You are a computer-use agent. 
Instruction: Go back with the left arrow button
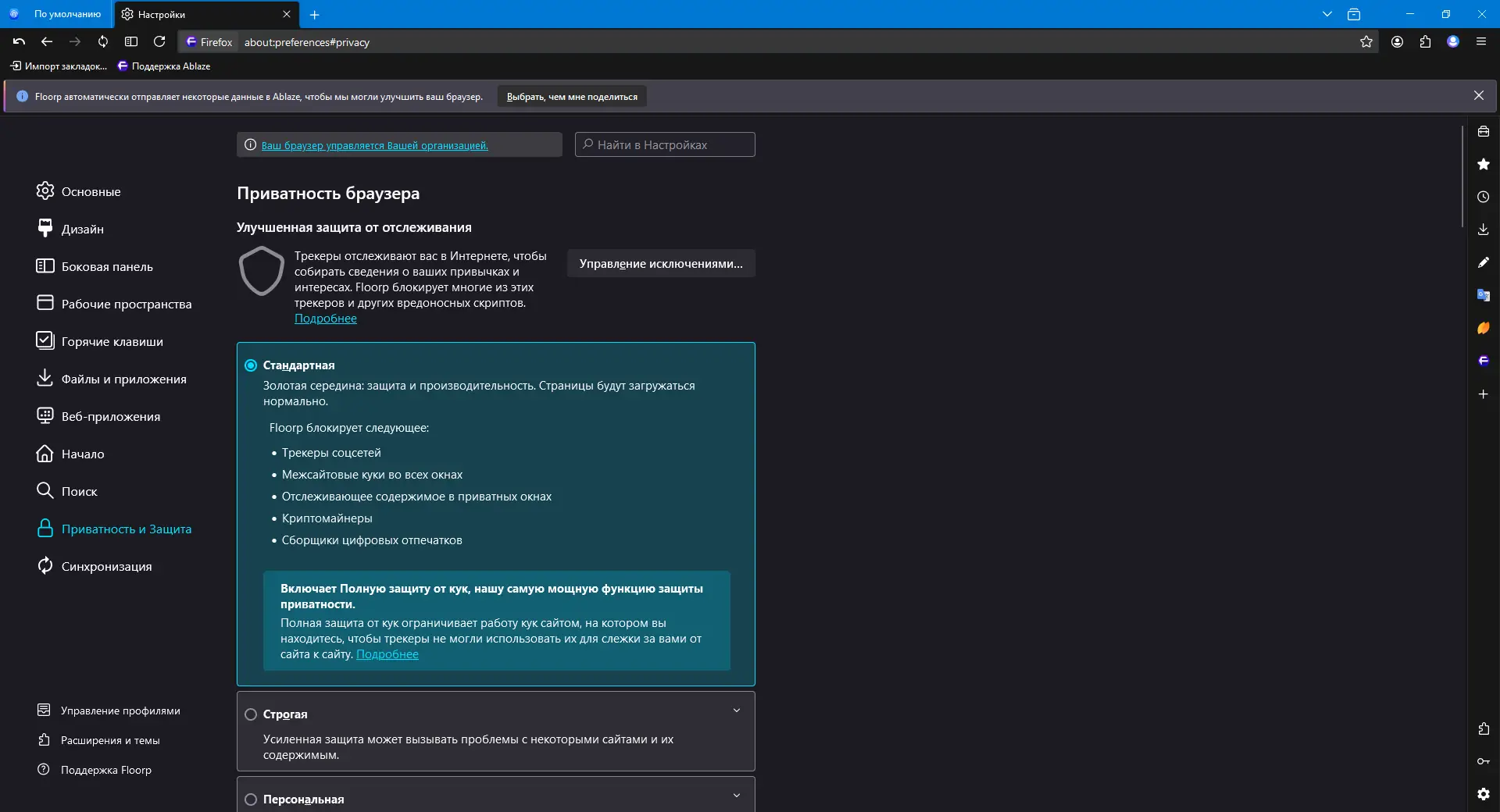click(47, 42)
